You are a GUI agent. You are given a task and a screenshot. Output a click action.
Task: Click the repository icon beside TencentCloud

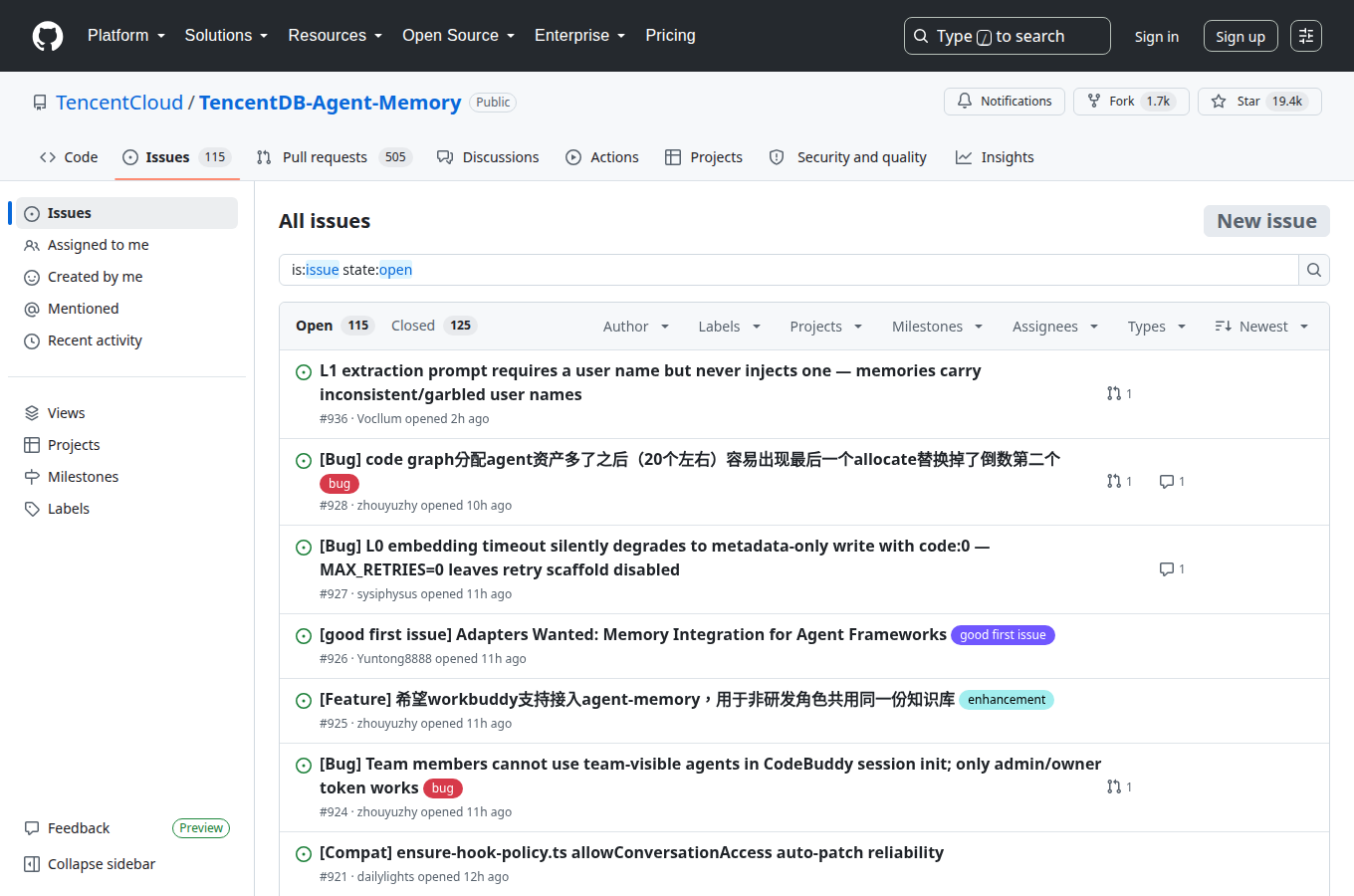[x=40, y=103]
